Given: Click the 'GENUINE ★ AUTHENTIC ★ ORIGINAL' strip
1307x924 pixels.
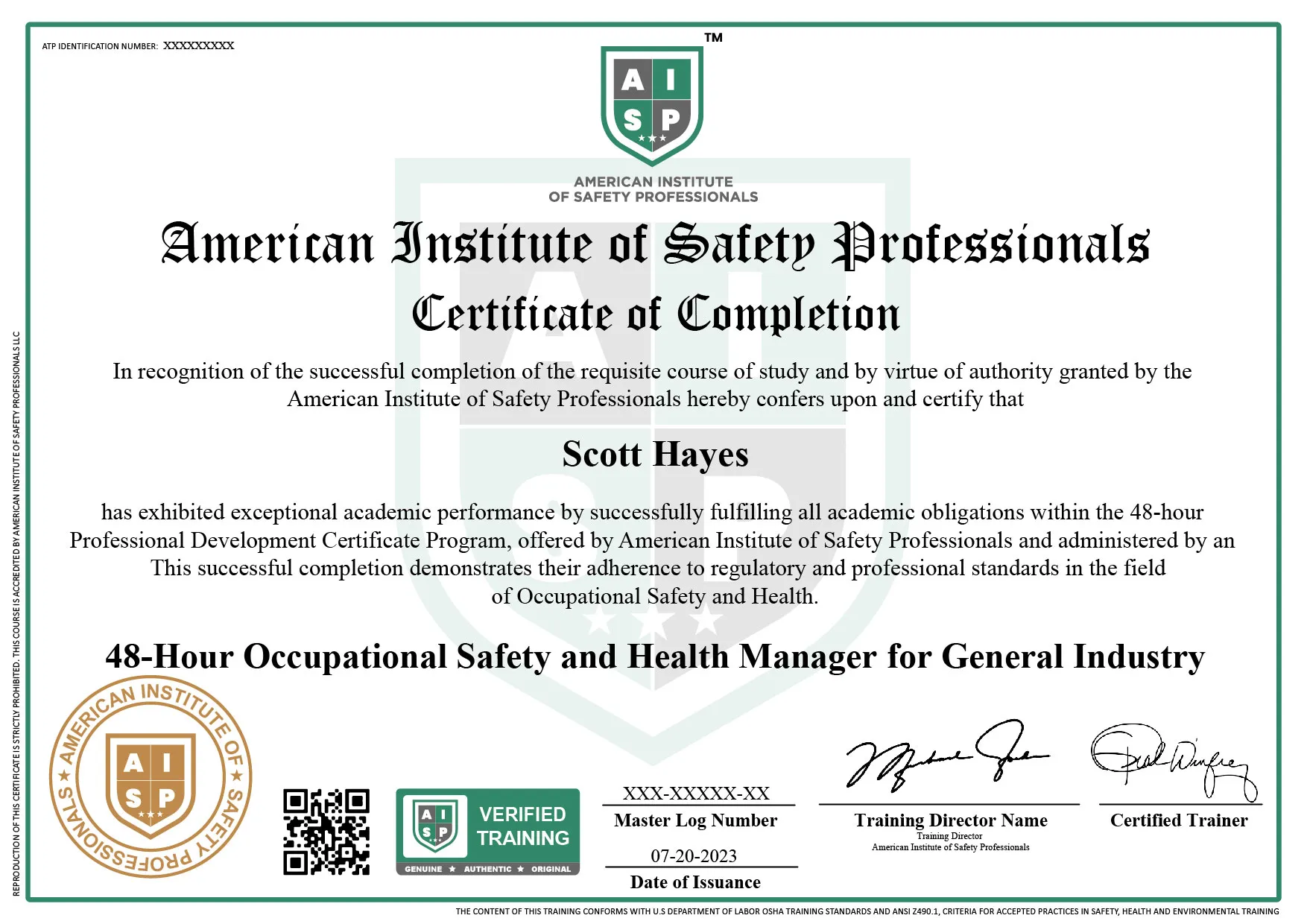Looking at the screenshot, I should pos(487,869).
